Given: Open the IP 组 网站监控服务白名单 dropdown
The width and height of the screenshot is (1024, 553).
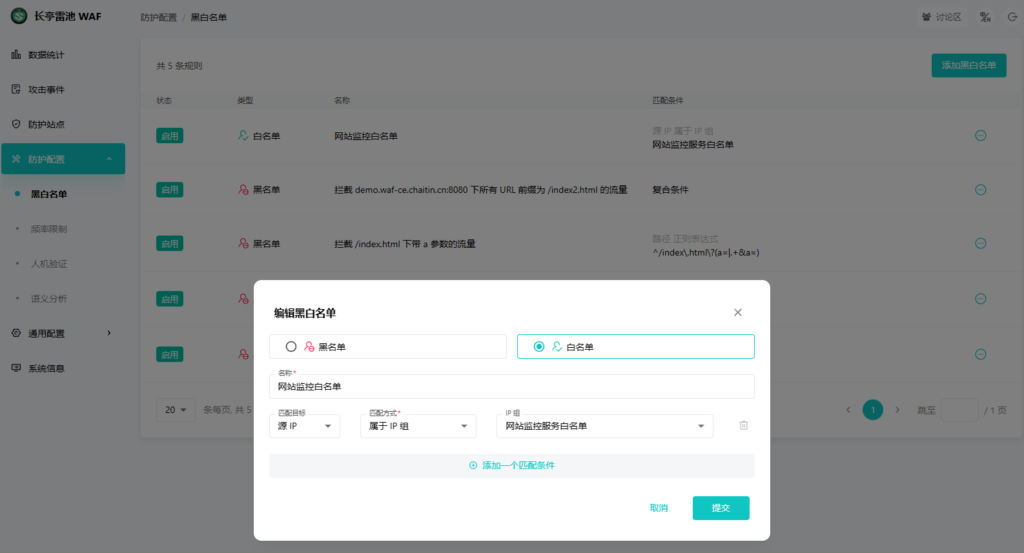Looking at the screenshot, I should [605, 426].
